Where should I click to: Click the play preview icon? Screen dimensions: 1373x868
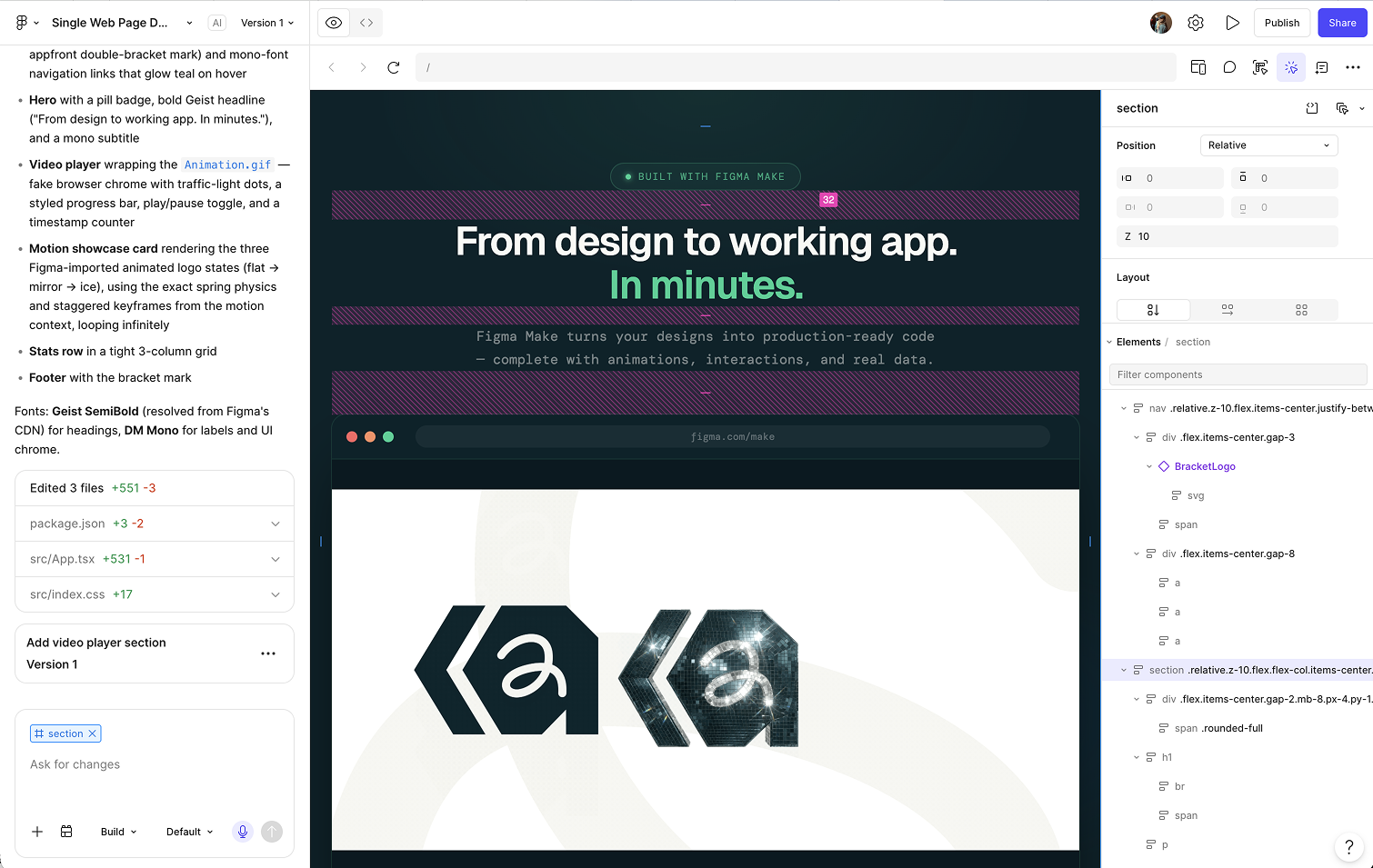click(1232, 23)
